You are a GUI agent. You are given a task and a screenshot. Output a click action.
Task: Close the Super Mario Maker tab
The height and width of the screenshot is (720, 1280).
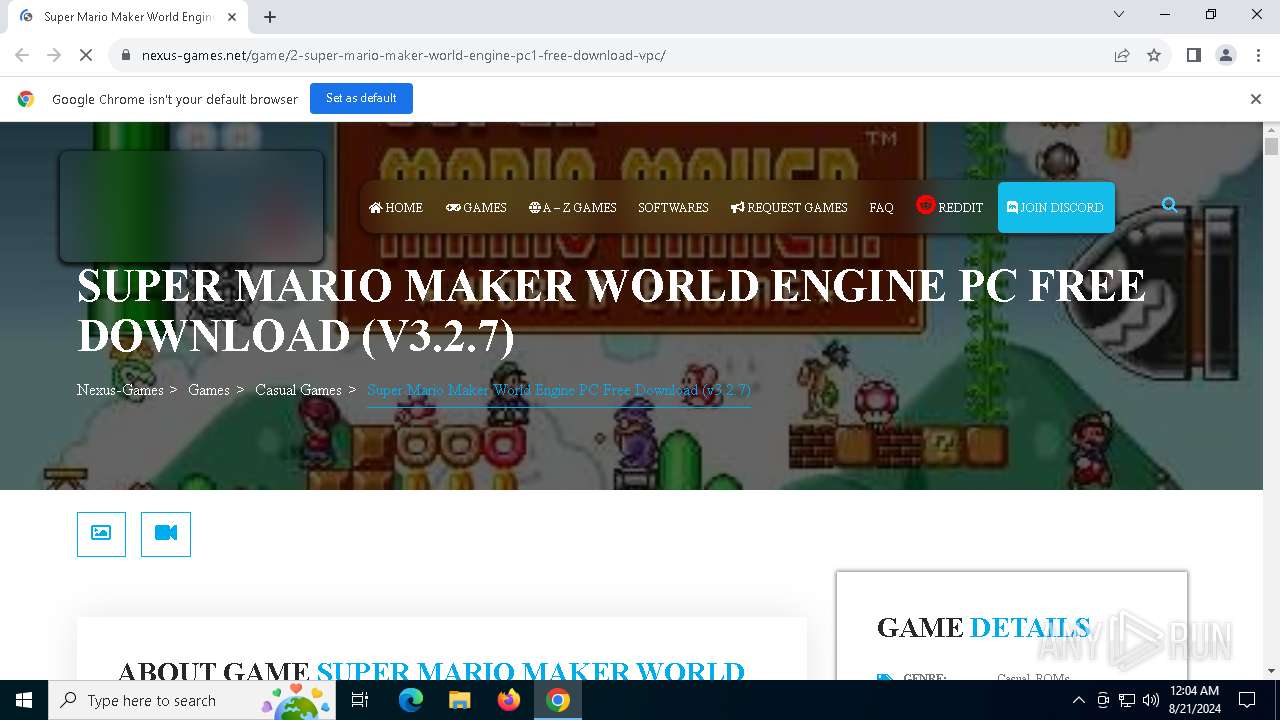[x=232, y=17]
